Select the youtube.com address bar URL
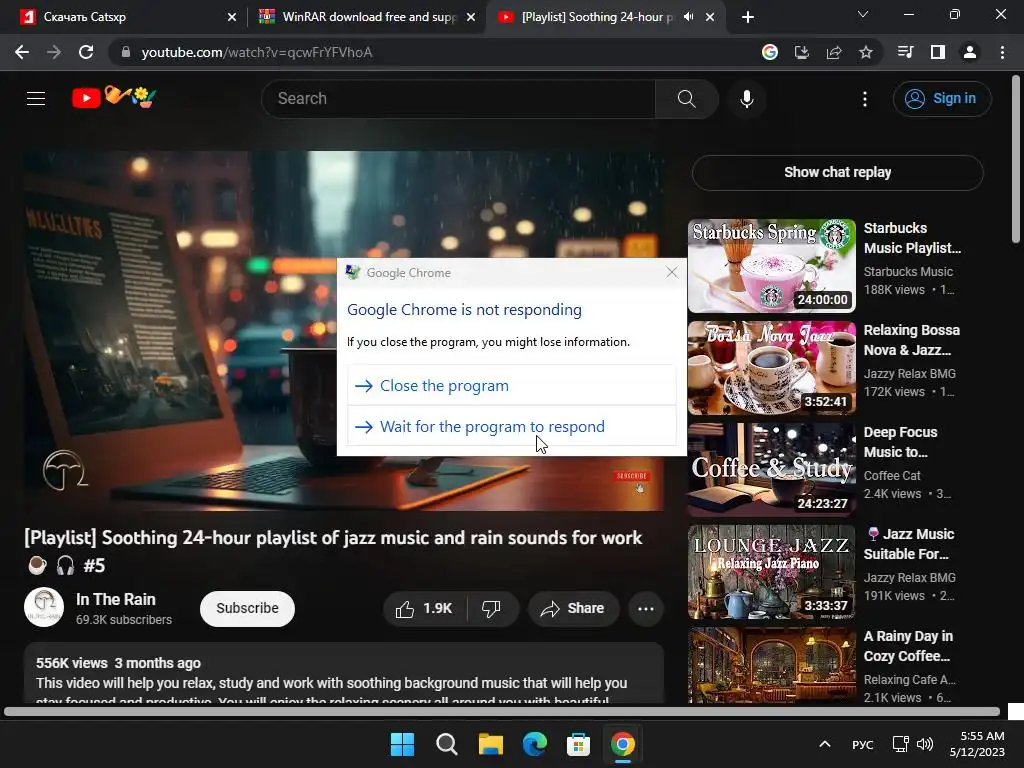Image resolution: width=1024 pixels, height=768 pixels. point(257,52)
